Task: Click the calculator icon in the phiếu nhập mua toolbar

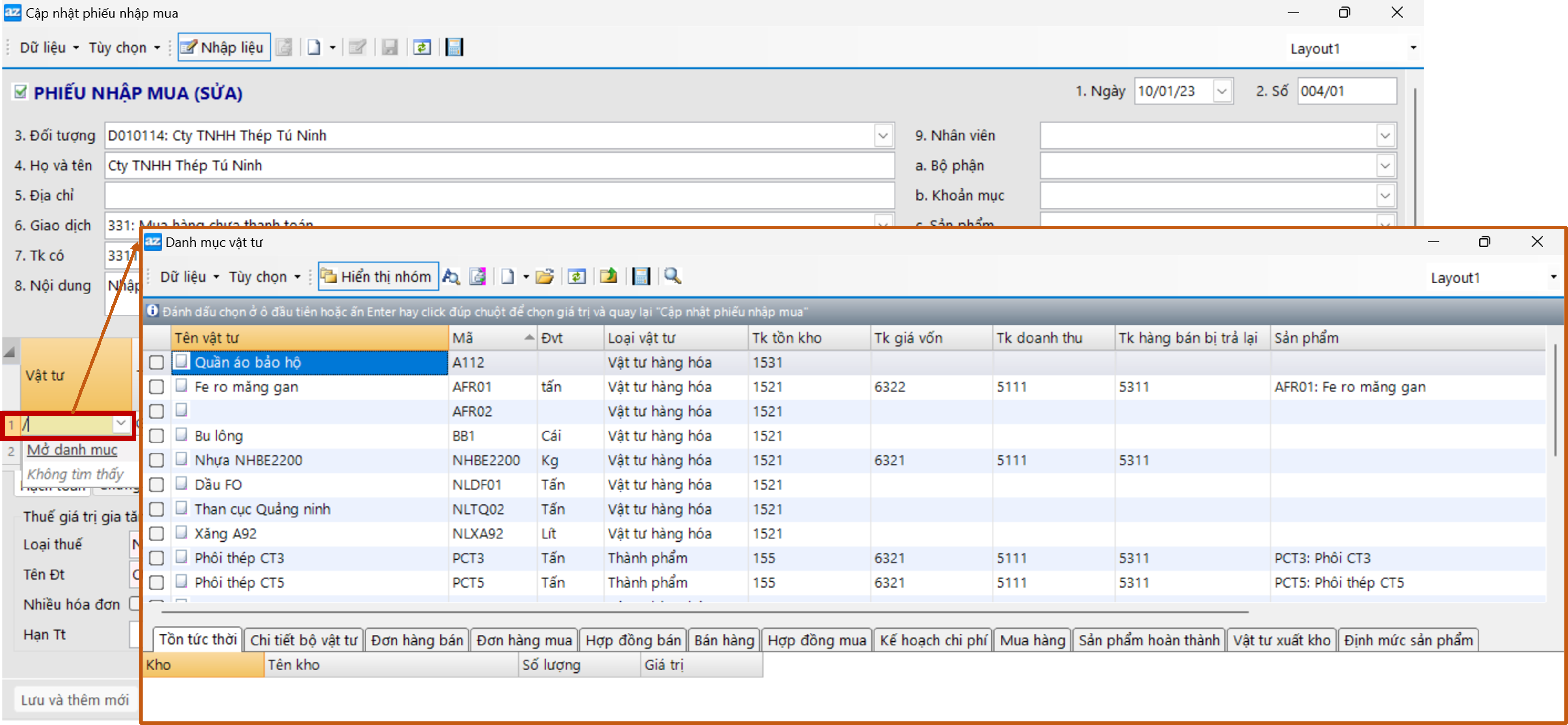Action: [x=454, y=48]
